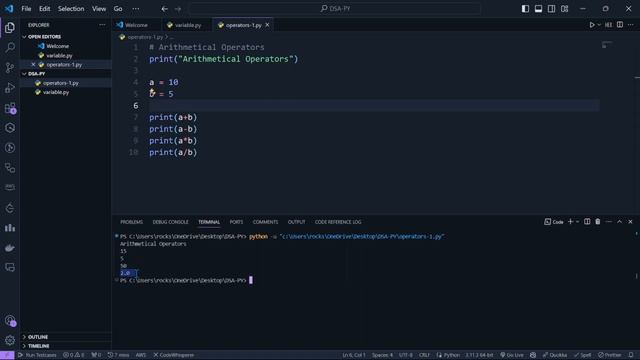Open the Selection menu
640x360 pixels.
pos(71,9)
